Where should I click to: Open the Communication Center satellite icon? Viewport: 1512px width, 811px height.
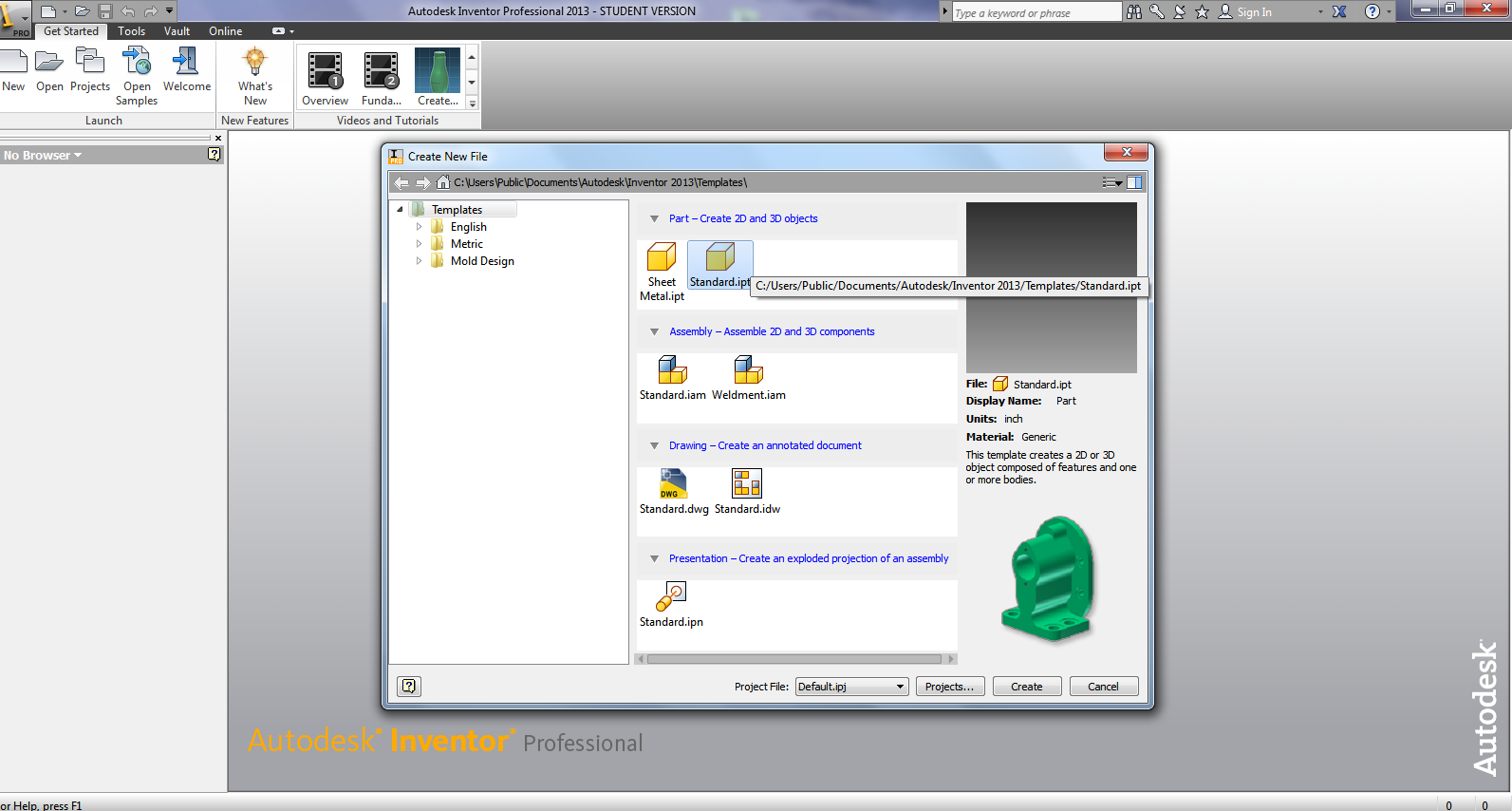[1180, 11]
